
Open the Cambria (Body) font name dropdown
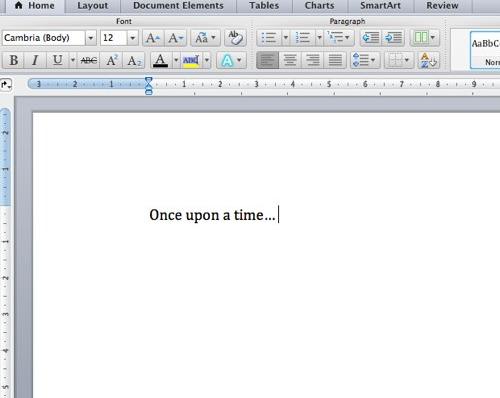click(x=91, y=38)
